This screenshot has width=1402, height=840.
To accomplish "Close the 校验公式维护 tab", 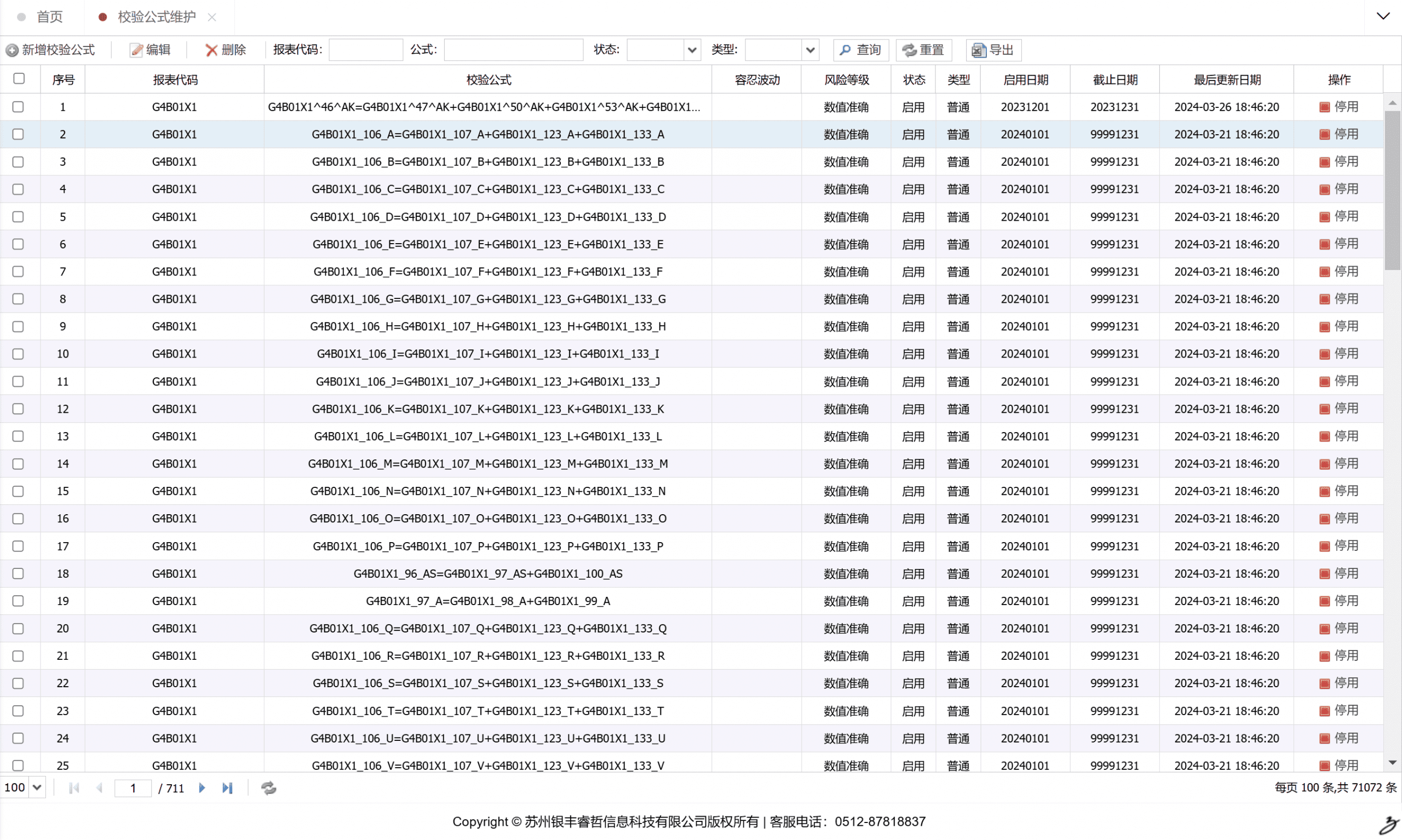I will pyautogui.click(x=212, y=18).
